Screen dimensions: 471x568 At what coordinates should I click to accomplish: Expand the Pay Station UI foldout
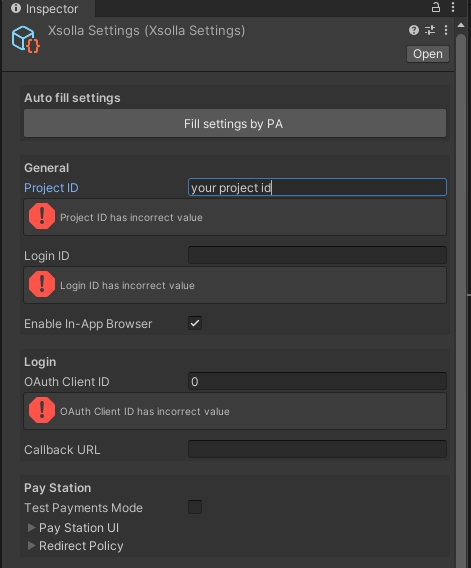[32, 527]
